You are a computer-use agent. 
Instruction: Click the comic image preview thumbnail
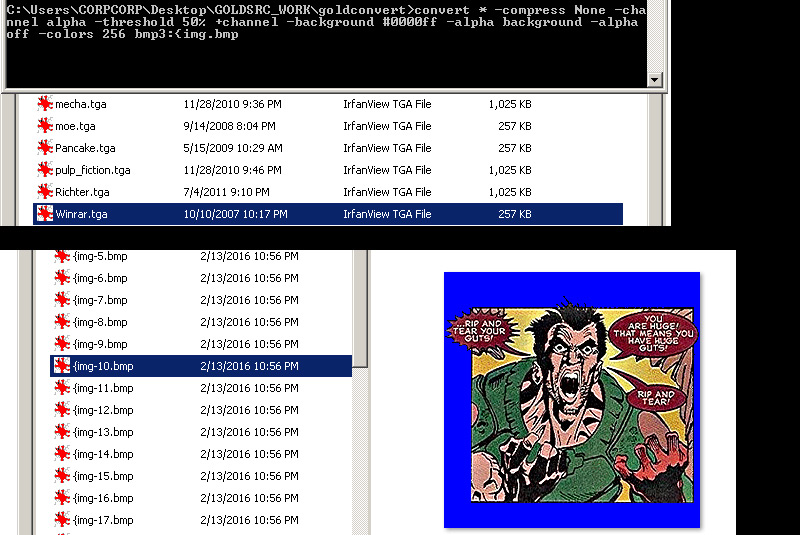click(571, 400)
